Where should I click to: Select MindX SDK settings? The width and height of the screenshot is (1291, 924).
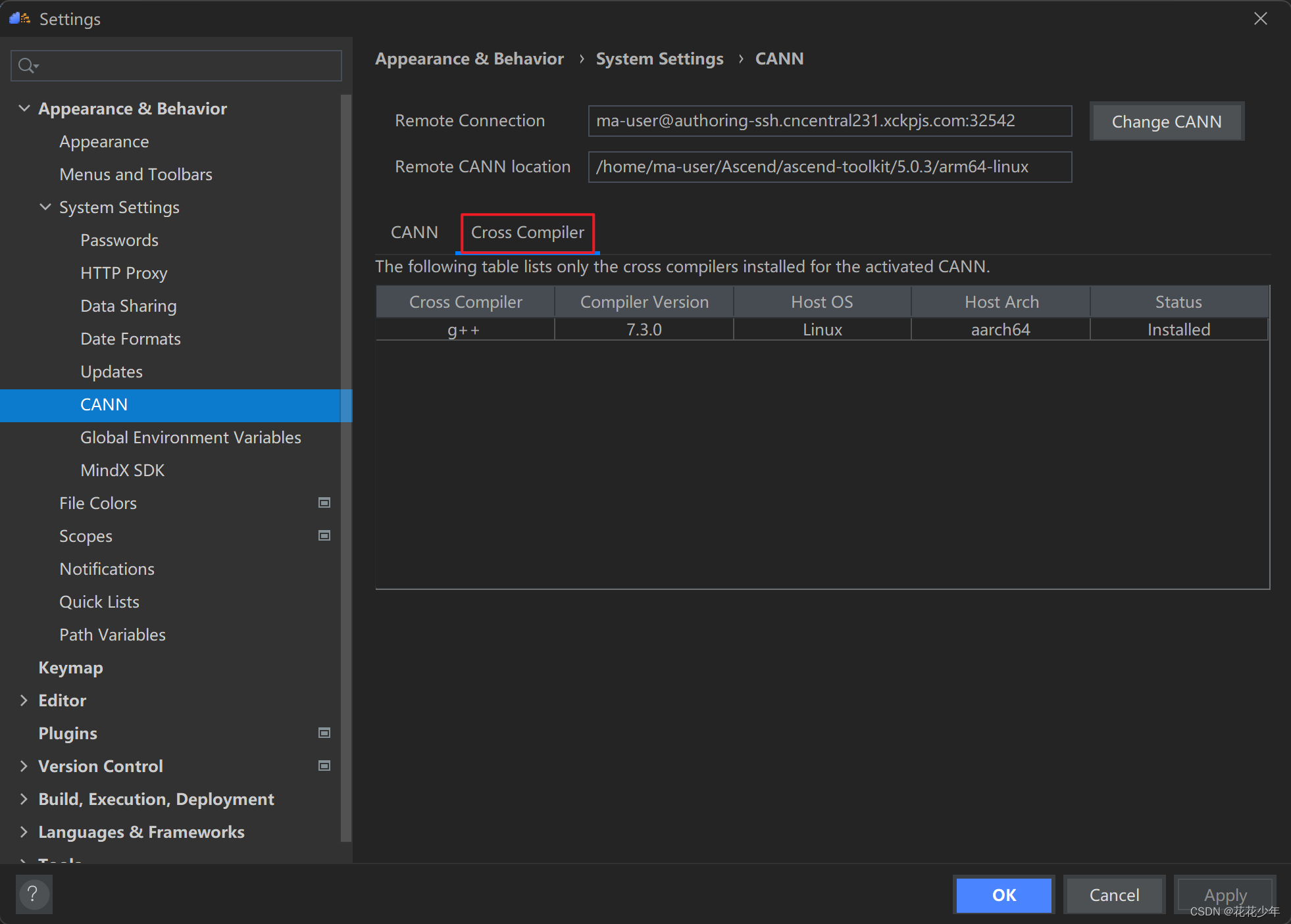(122, 470)
